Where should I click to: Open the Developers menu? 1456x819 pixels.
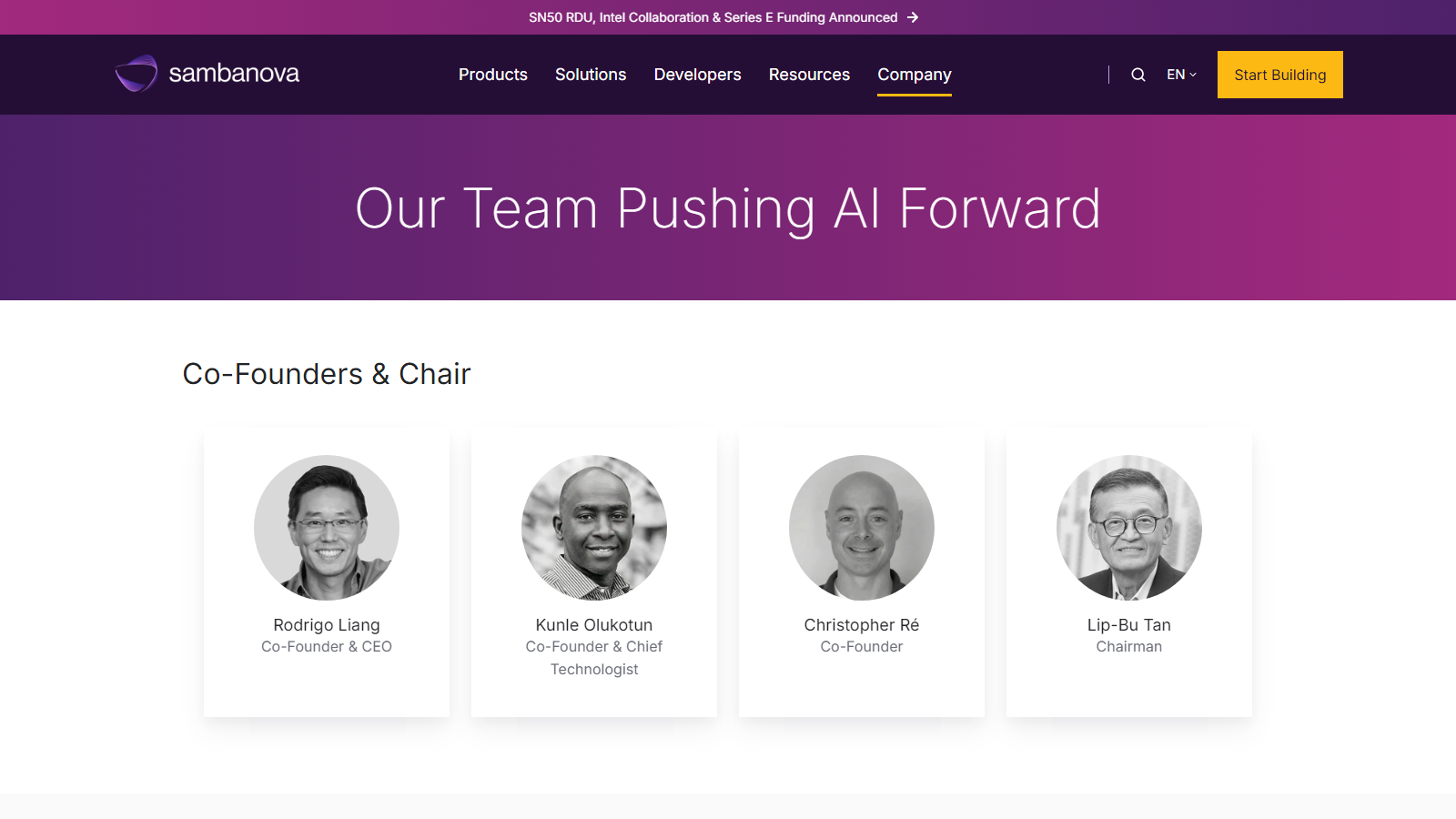(697, 75)
